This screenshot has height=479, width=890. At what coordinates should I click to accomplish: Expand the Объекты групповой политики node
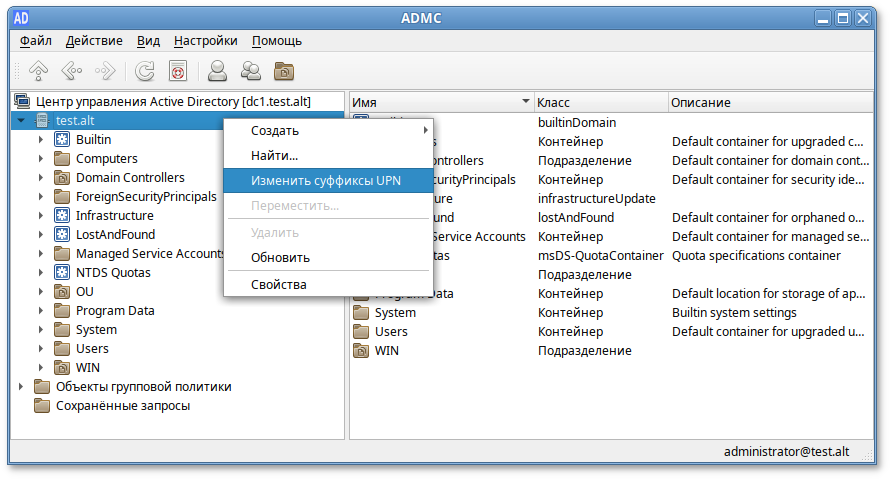[x=21, y=386]
